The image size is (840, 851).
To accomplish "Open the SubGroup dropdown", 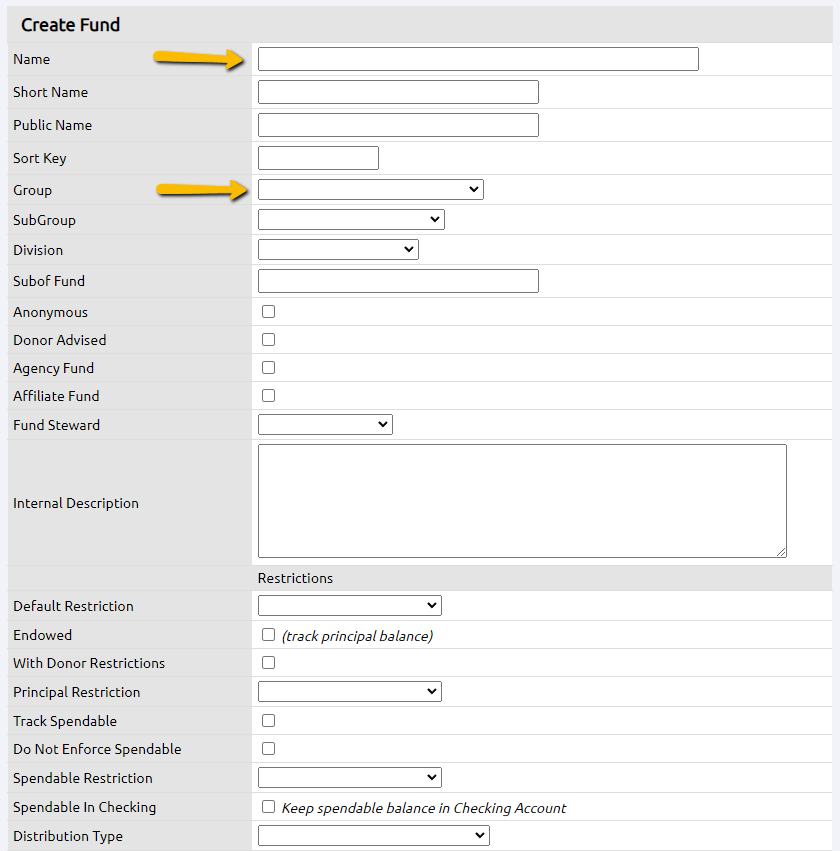I will click(350, 219).
